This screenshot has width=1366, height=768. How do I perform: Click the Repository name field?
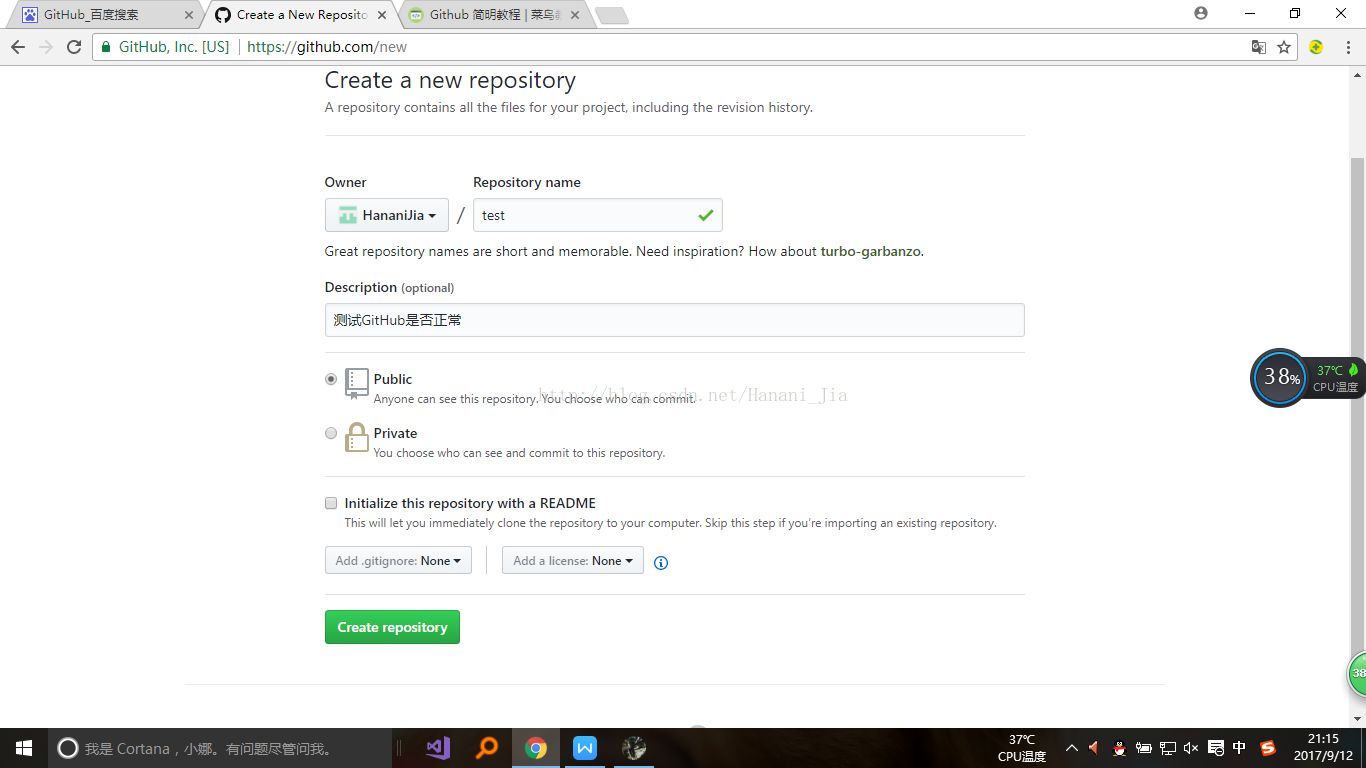click(598, 215)
